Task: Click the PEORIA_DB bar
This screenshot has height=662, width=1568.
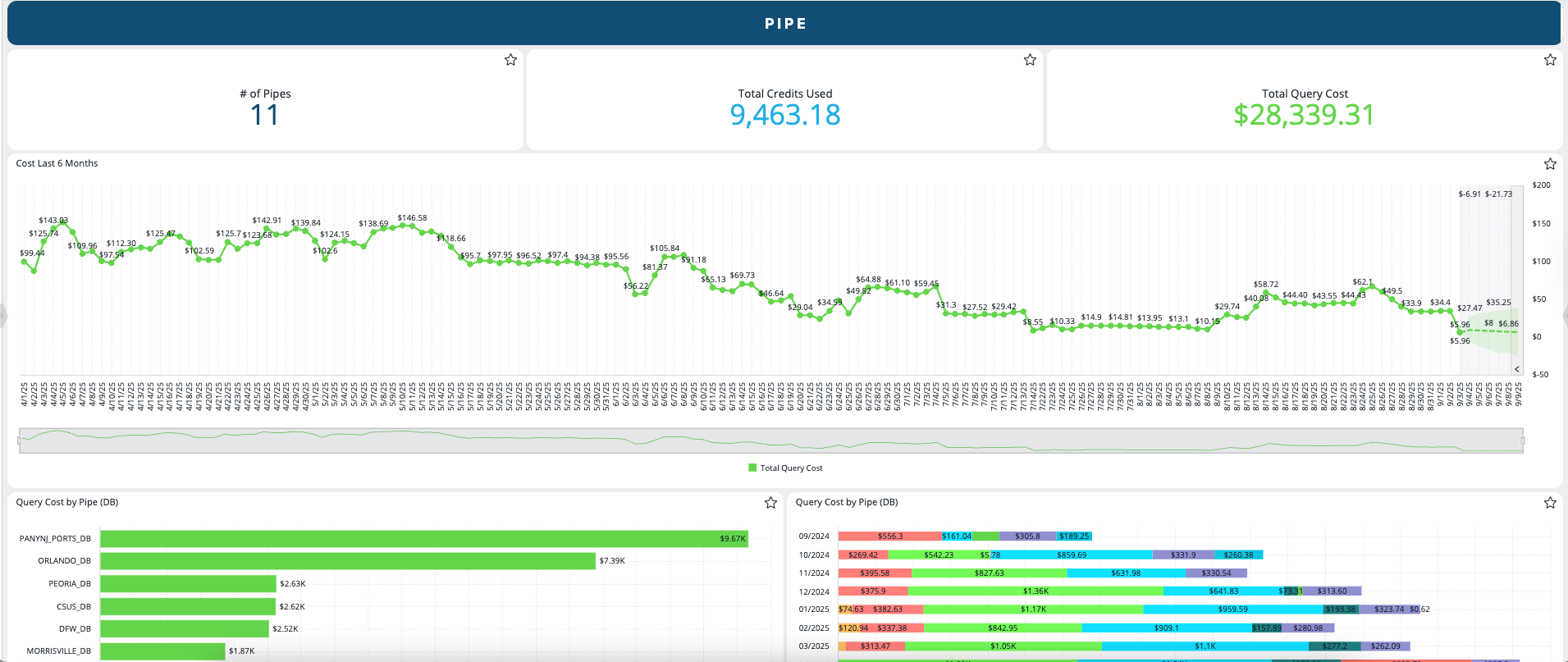Action: (188, 584)
